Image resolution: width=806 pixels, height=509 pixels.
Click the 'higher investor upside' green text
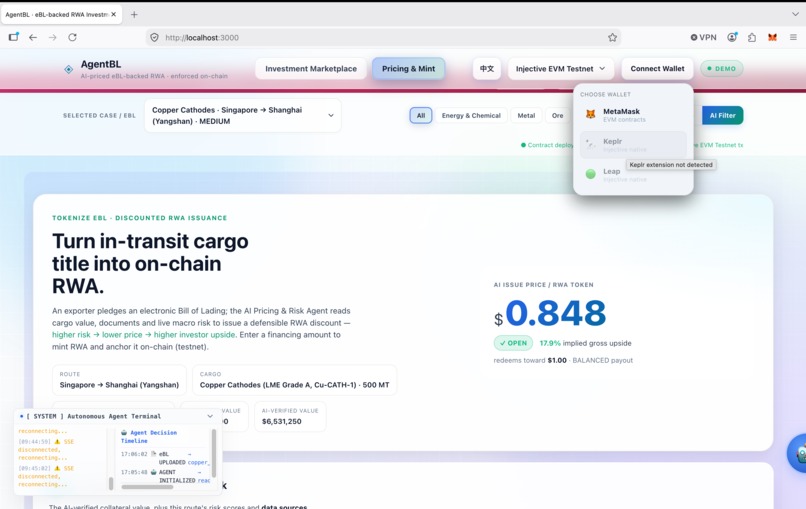click(194, 335)
